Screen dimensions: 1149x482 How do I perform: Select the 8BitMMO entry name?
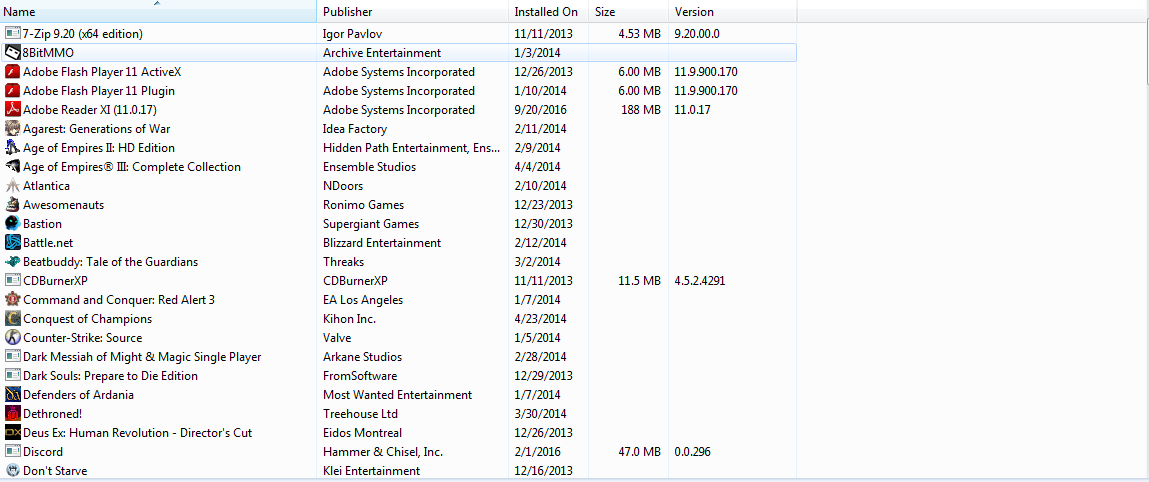(x=48, y=53)
